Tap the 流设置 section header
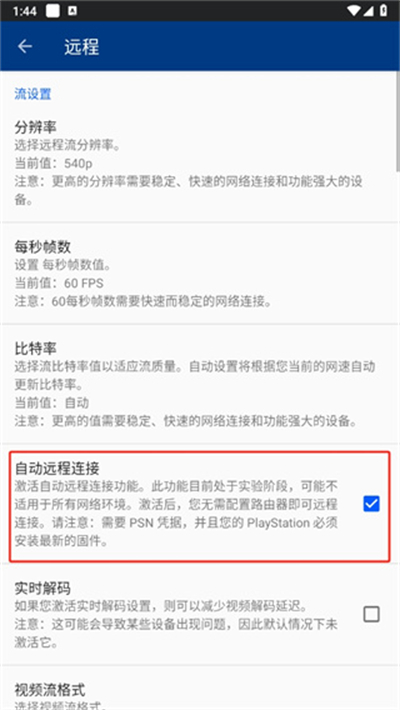 tap(33, 94)
